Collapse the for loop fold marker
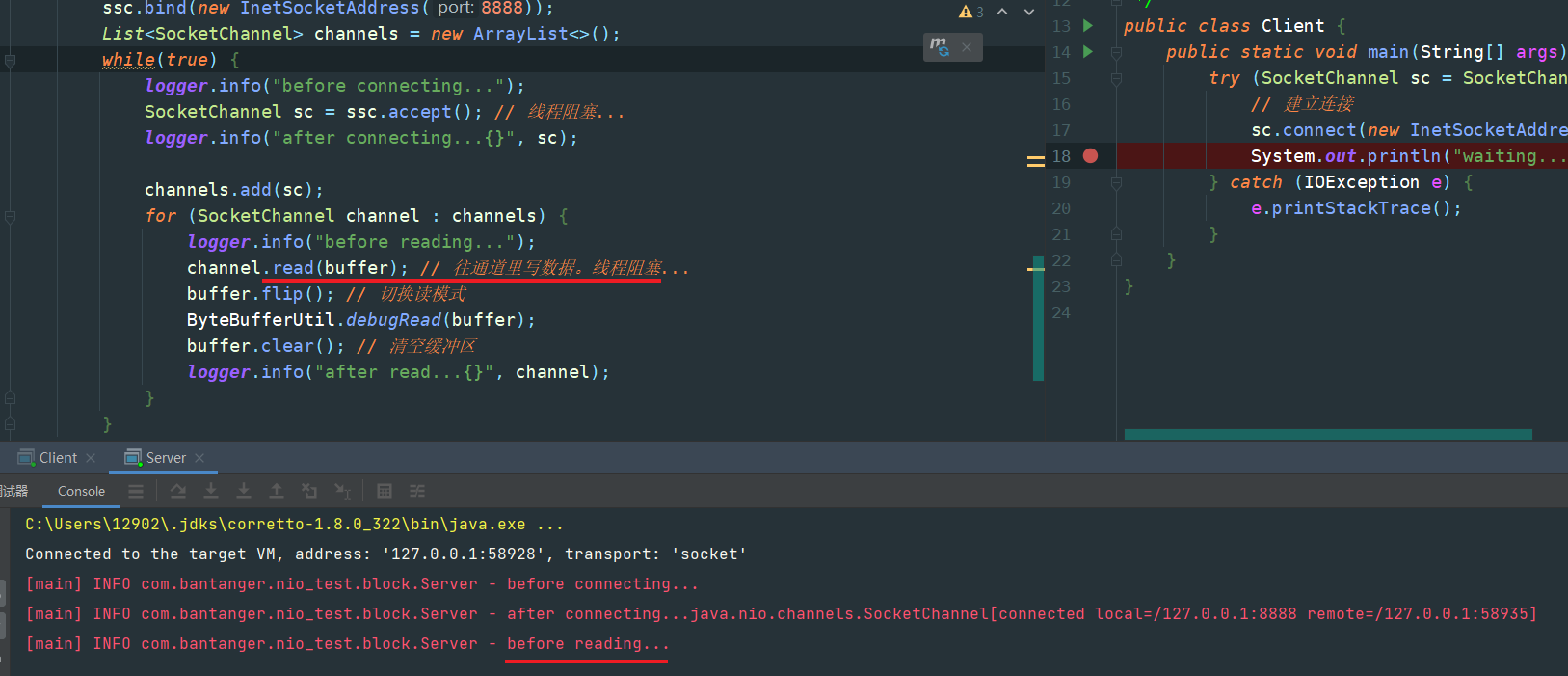 pyautogui.click(x=10, y=217)
